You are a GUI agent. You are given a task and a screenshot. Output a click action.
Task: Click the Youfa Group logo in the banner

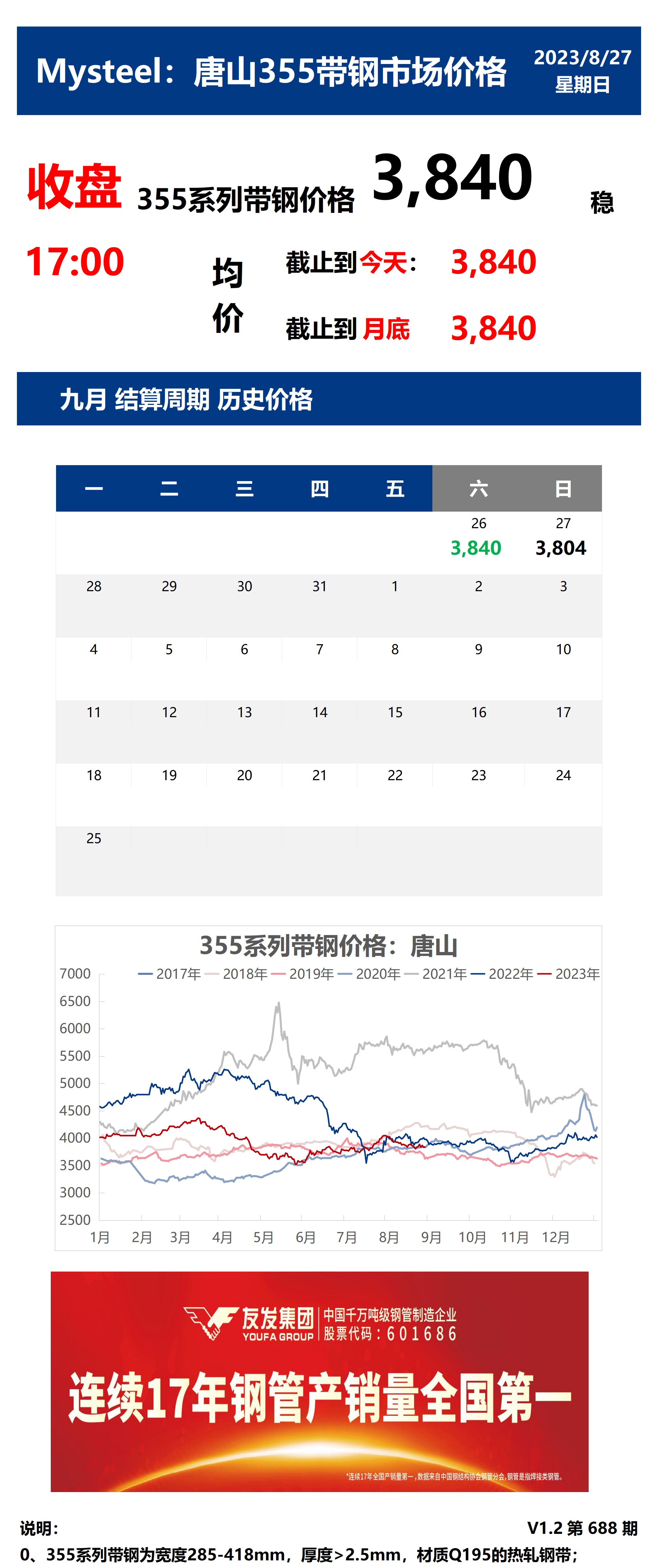[249, 1323]
